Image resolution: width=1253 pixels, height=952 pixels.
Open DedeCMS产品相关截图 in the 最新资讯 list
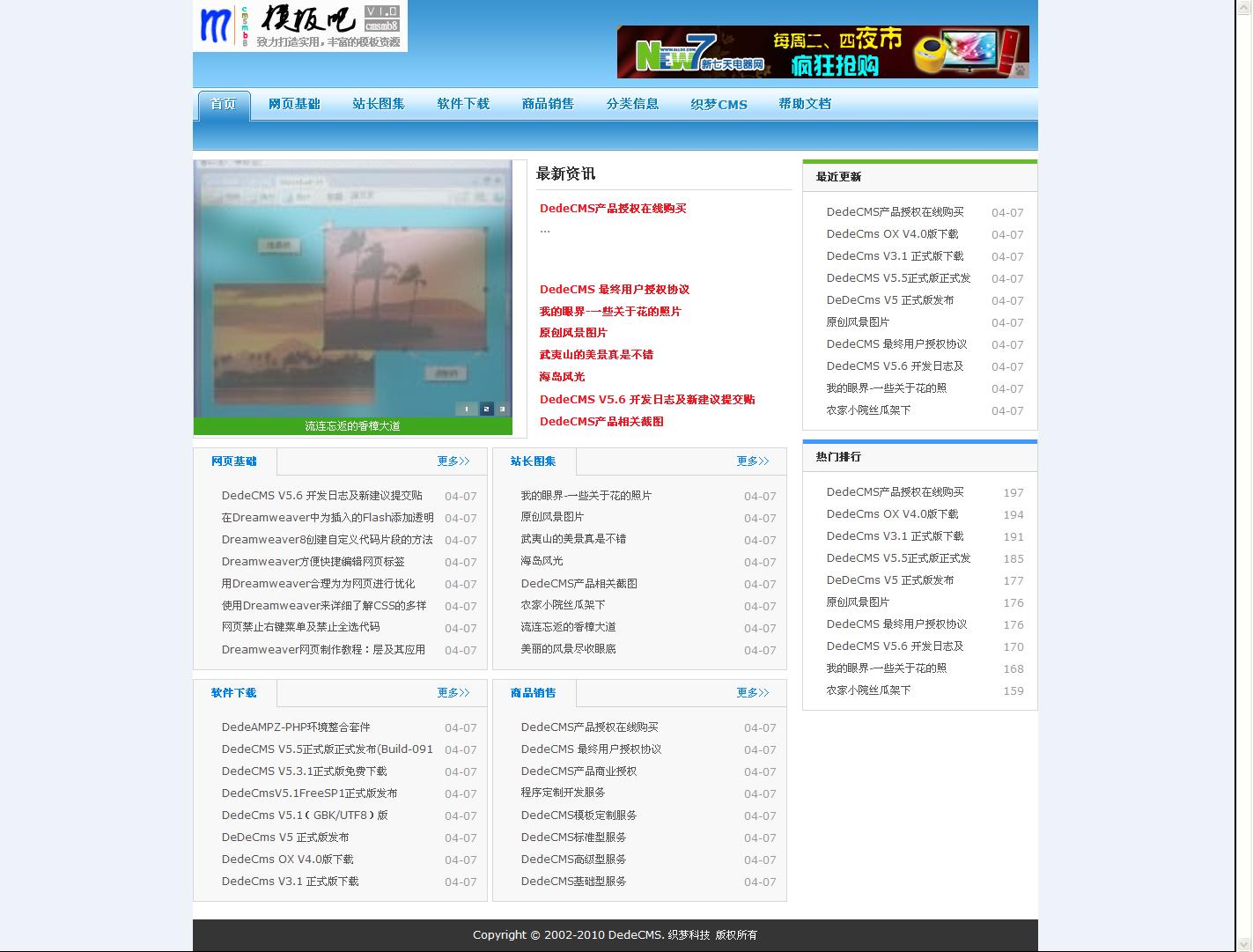(x=601, y=422)
